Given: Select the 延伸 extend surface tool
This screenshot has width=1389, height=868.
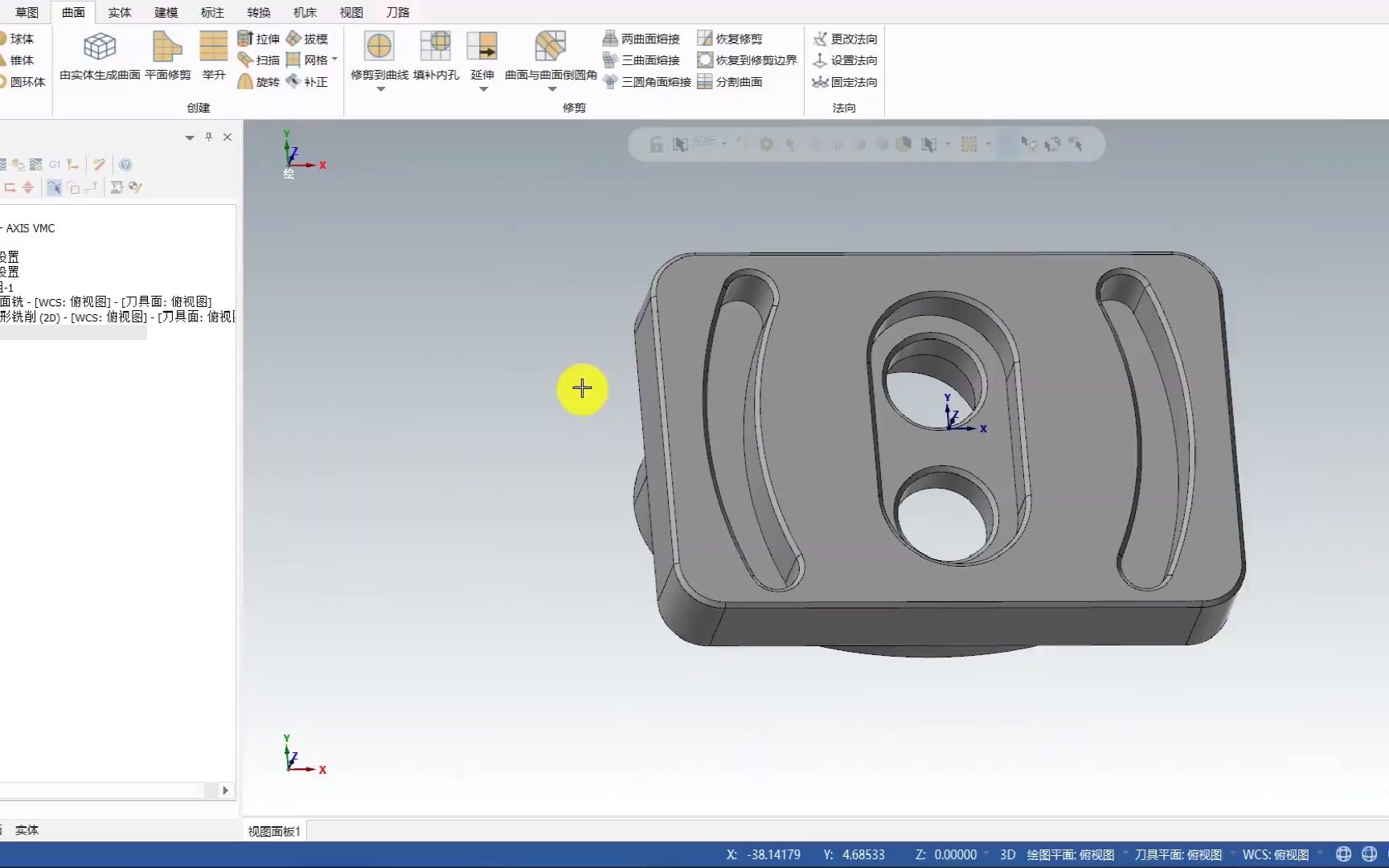Looking at the screenshot, I should pyautogui.click(x=482, y=56).
